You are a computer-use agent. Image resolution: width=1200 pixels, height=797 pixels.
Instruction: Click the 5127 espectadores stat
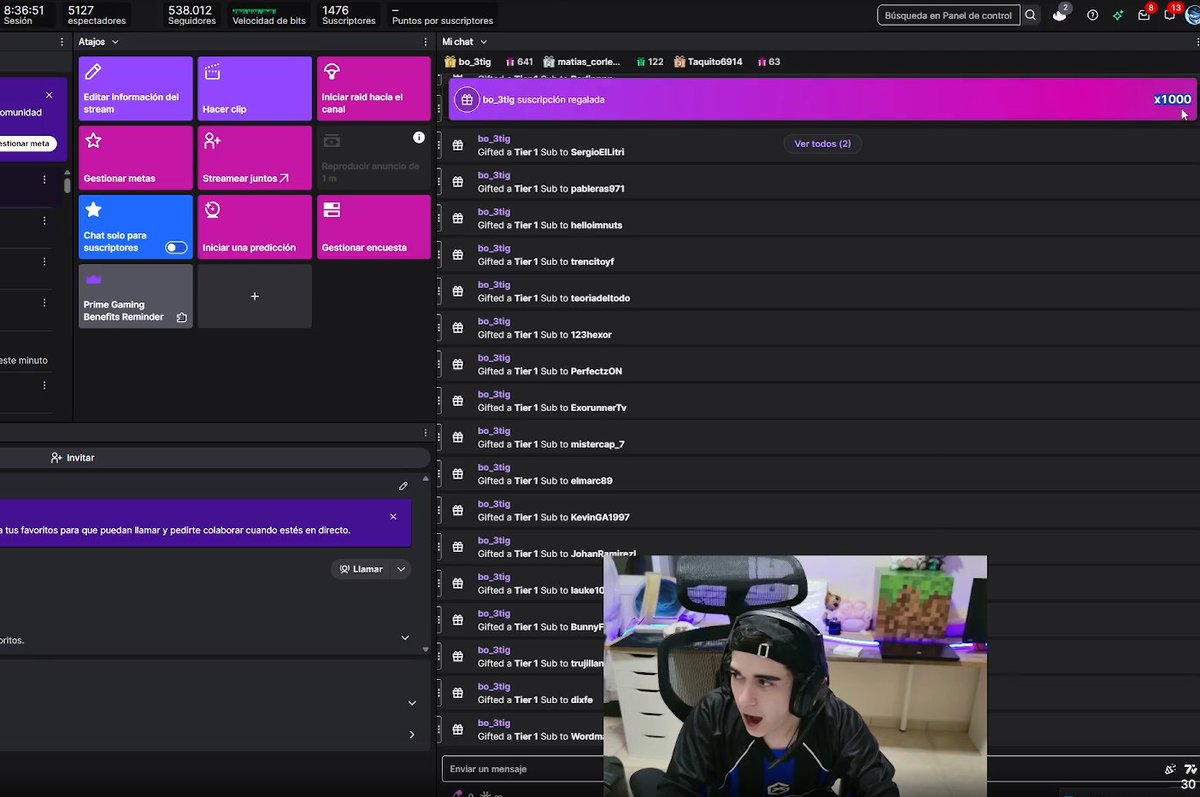point(97,15)
